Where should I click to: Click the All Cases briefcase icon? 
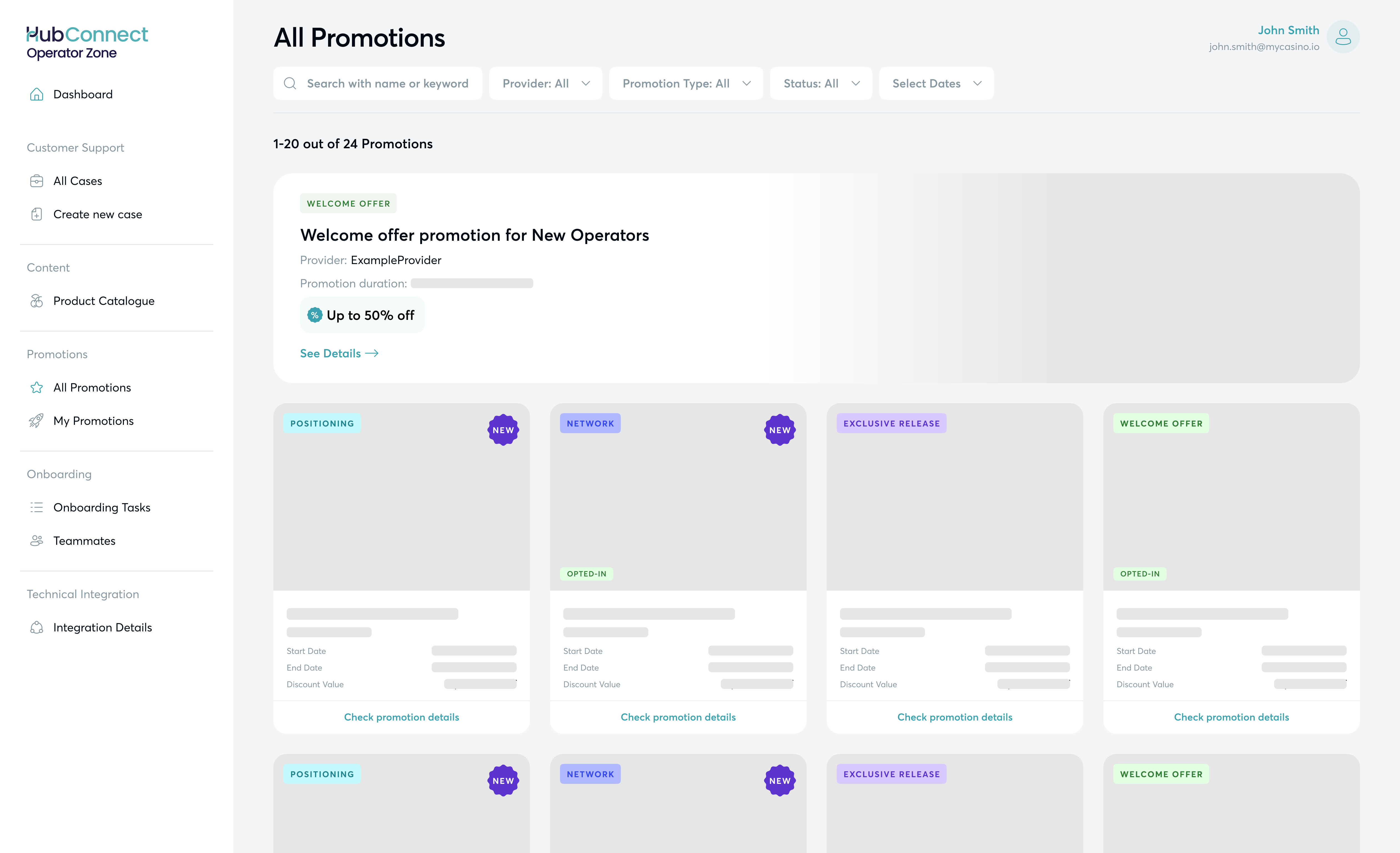pos(36,181)
